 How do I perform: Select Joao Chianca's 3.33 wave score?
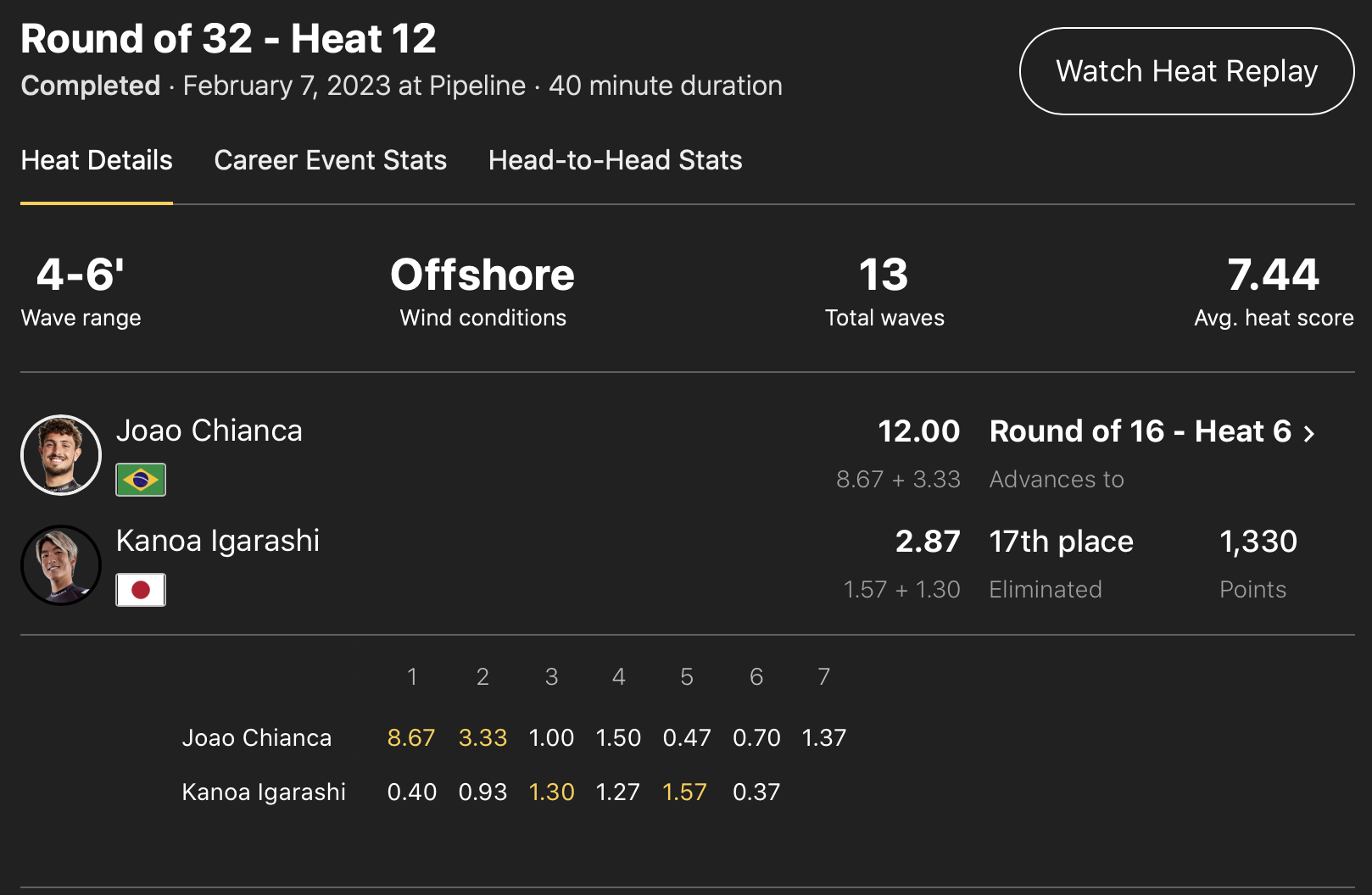tap(482, 737)
